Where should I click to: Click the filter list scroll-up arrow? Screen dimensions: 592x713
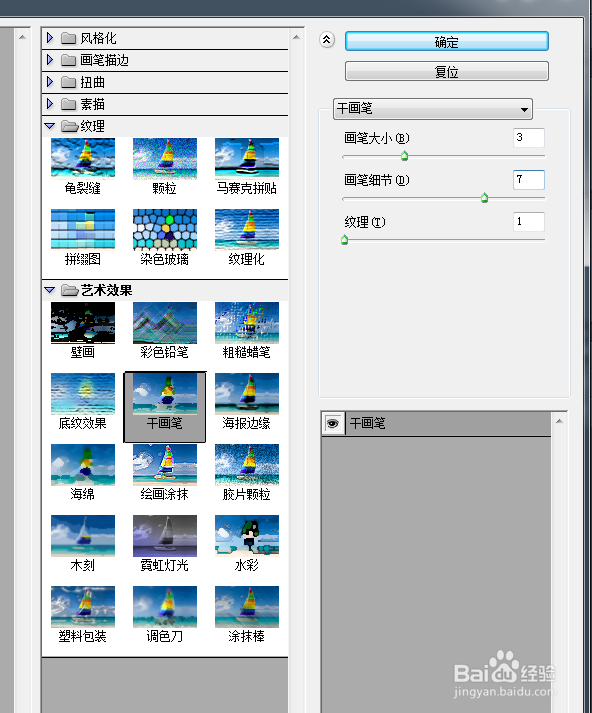(296, 37)
